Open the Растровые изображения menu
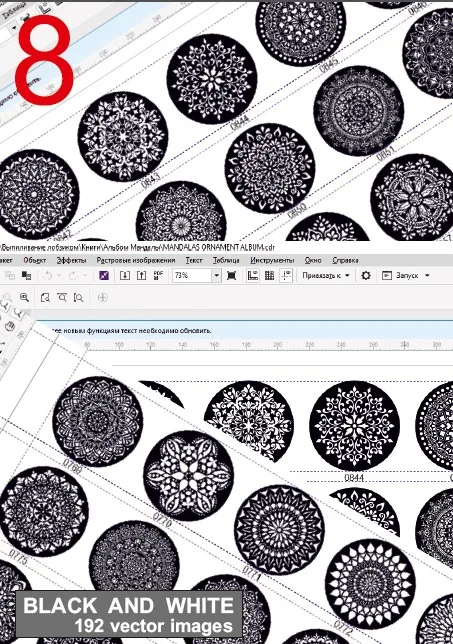453x644 pixels. (136, 260)
